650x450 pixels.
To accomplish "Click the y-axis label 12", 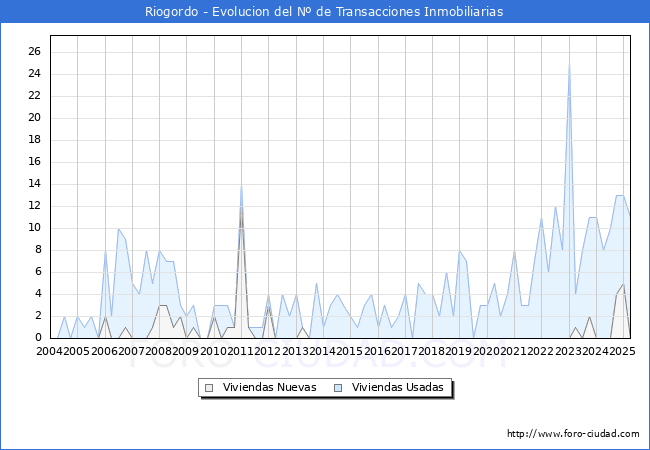I will click(34, 205).
